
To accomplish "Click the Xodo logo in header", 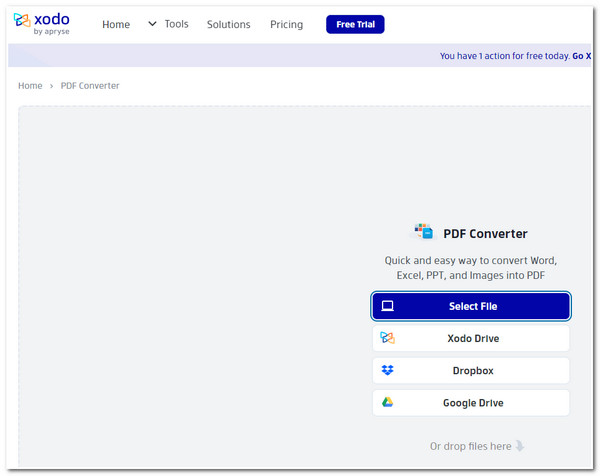I will click(41, 24).
